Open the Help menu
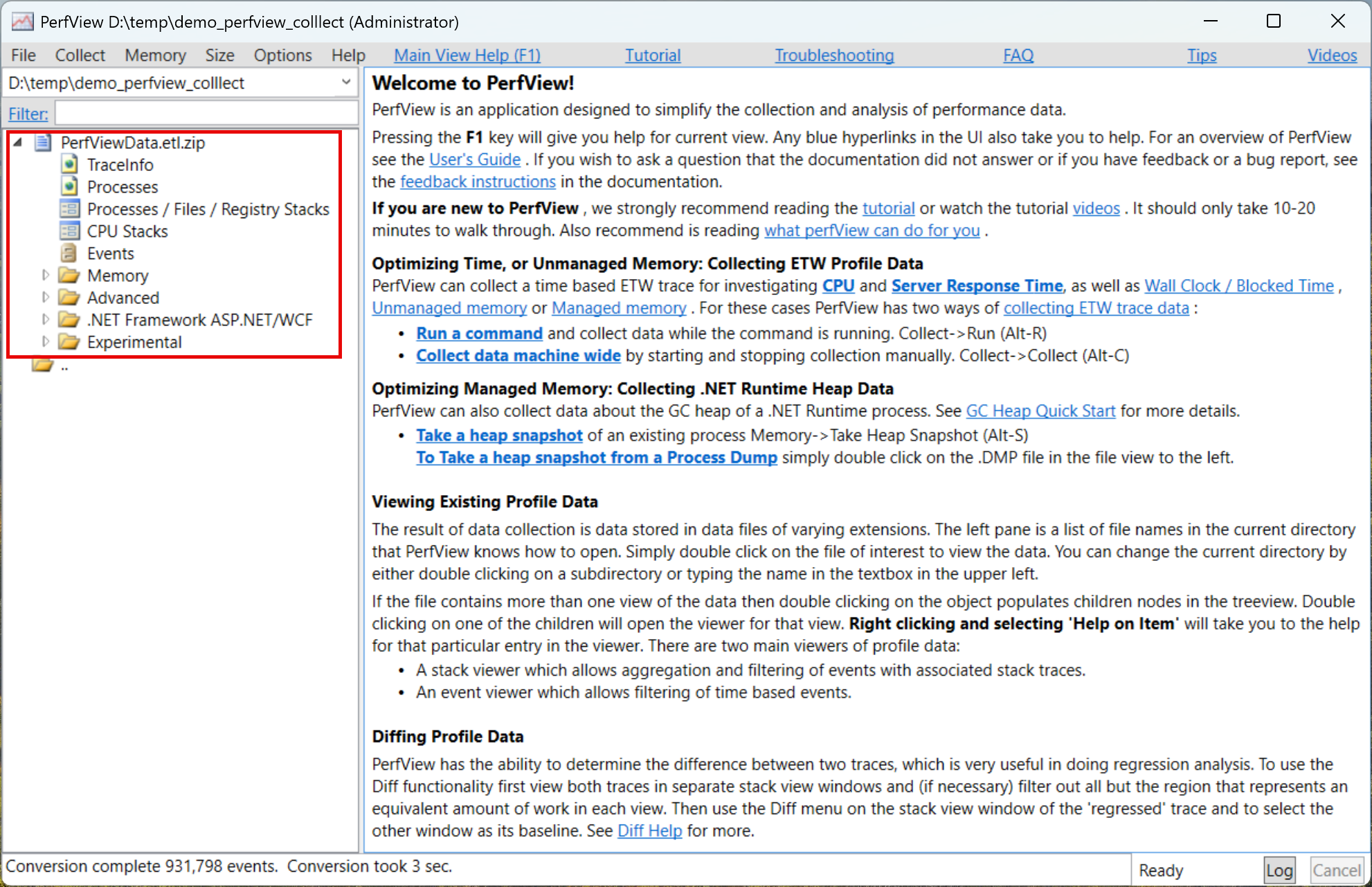The image size is (1372, 887). point(347,55)
